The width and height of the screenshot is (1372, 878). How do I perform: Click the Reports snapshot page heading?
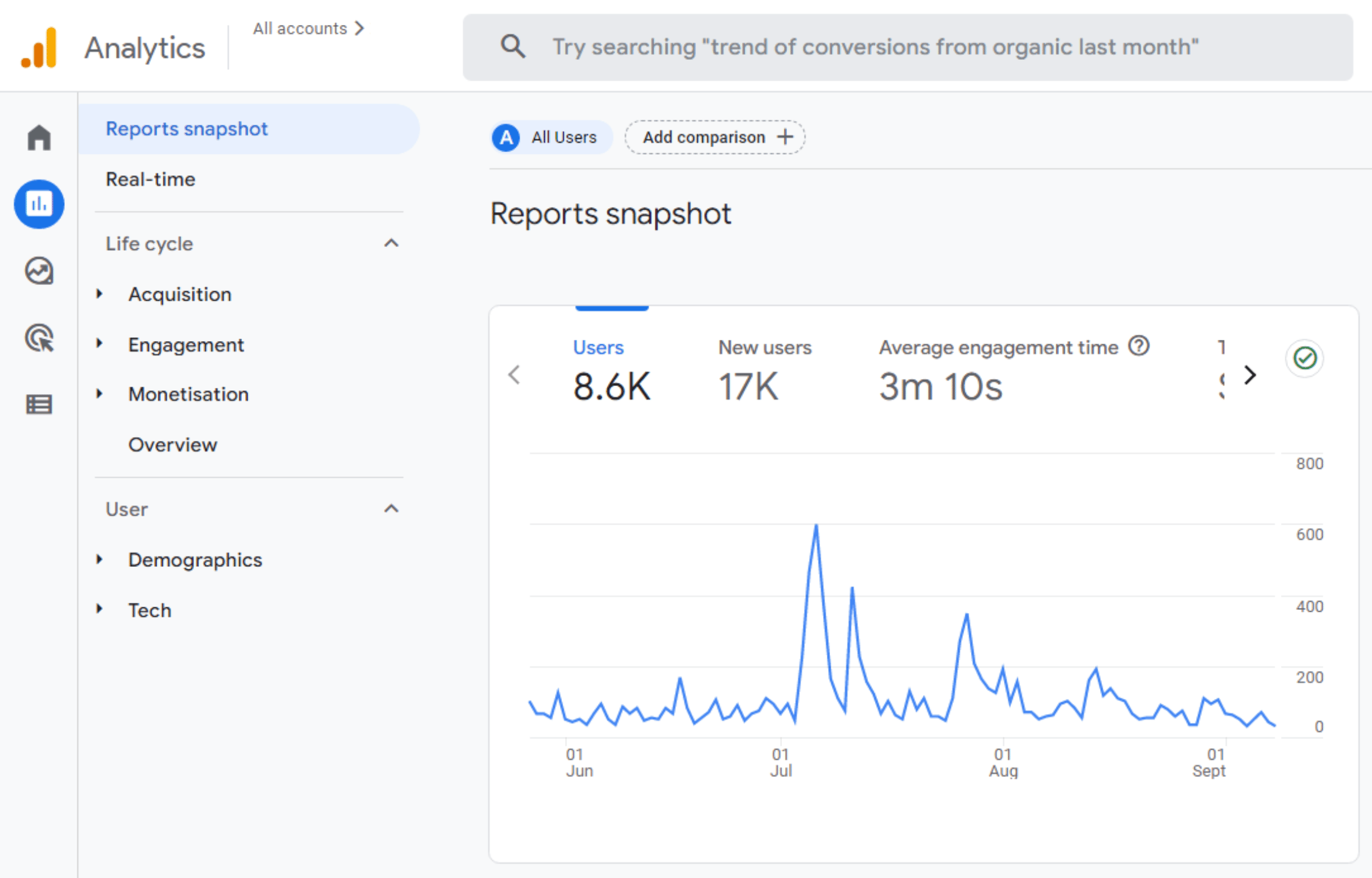[610, 214]
